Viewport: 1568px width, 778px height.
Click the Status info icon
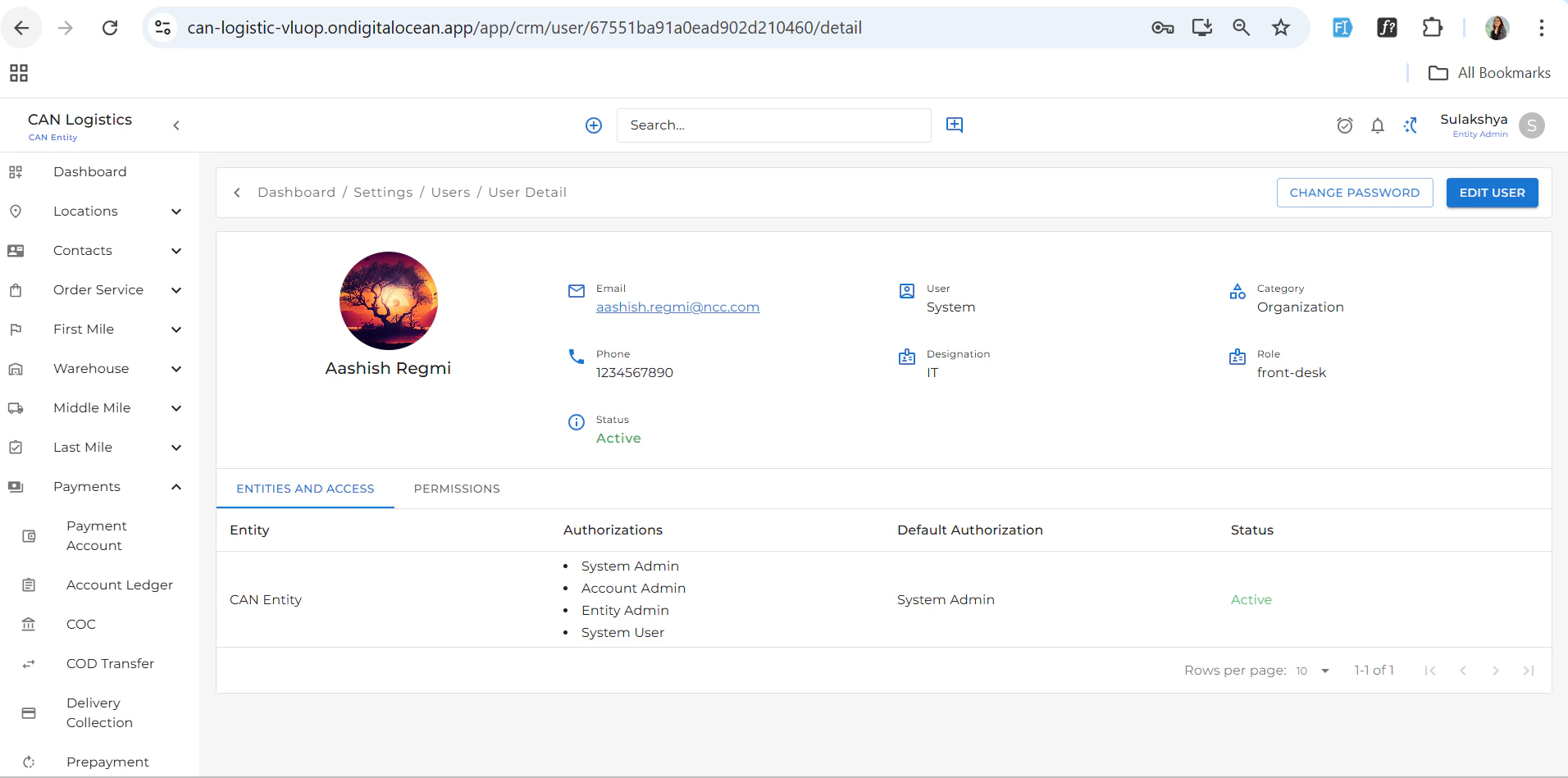(577, 422)
